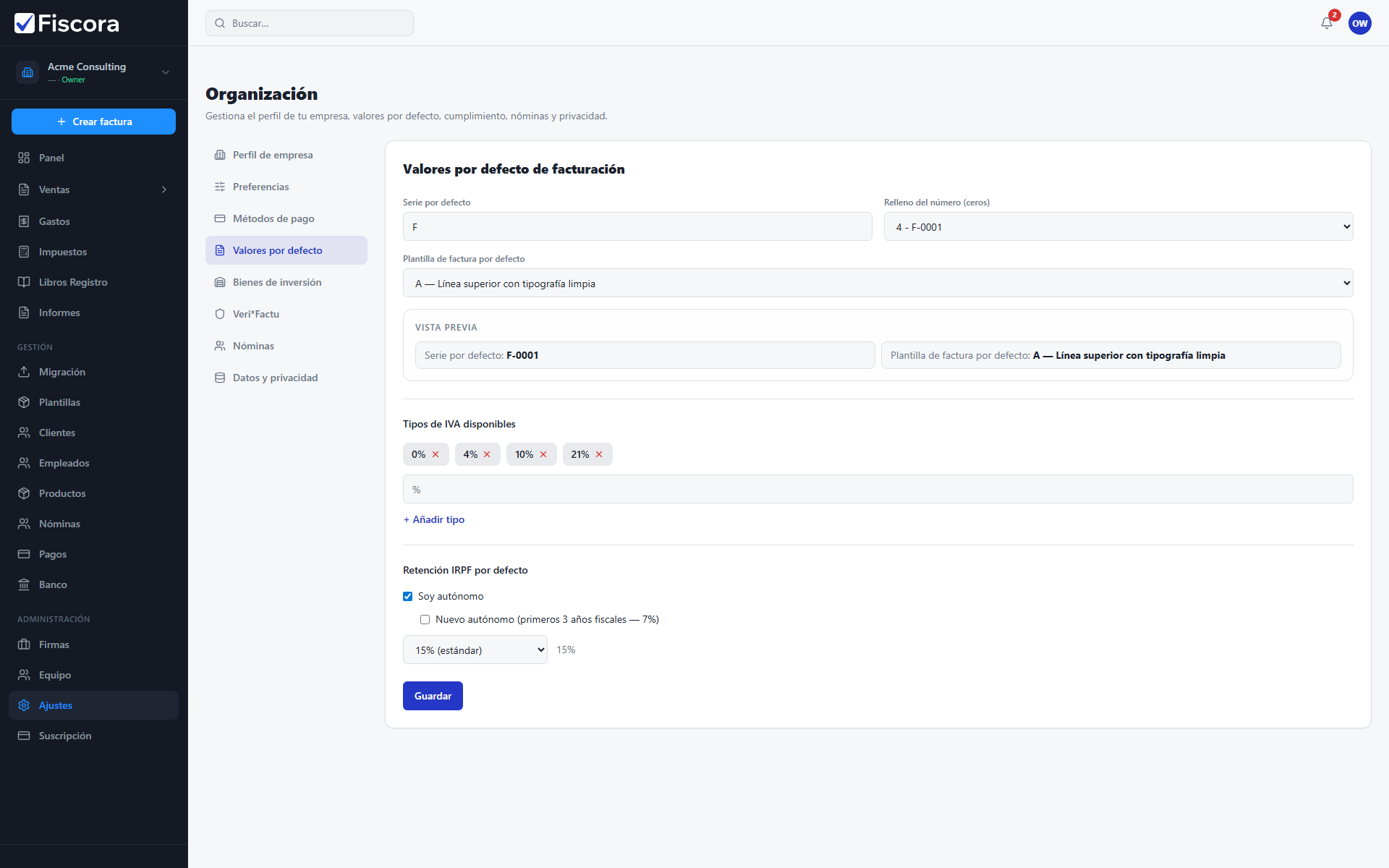1389x868 pixels.
Task: Enable the Nuevo autónomo checkbox
Action: [425, 619]
